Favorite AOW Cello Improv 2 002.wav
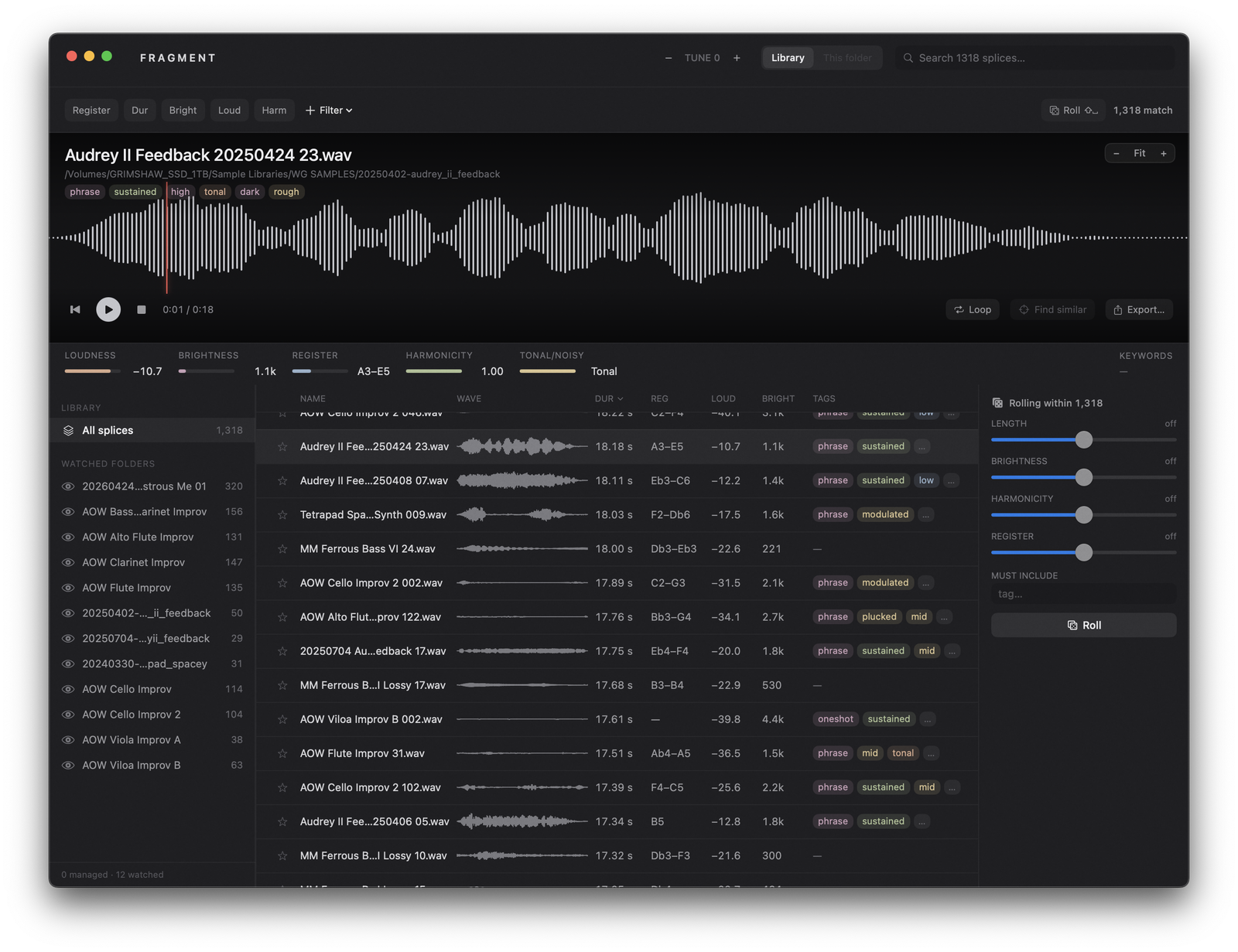The width and height of the screenshot is (1238, 952). click(x=282, y=583)
